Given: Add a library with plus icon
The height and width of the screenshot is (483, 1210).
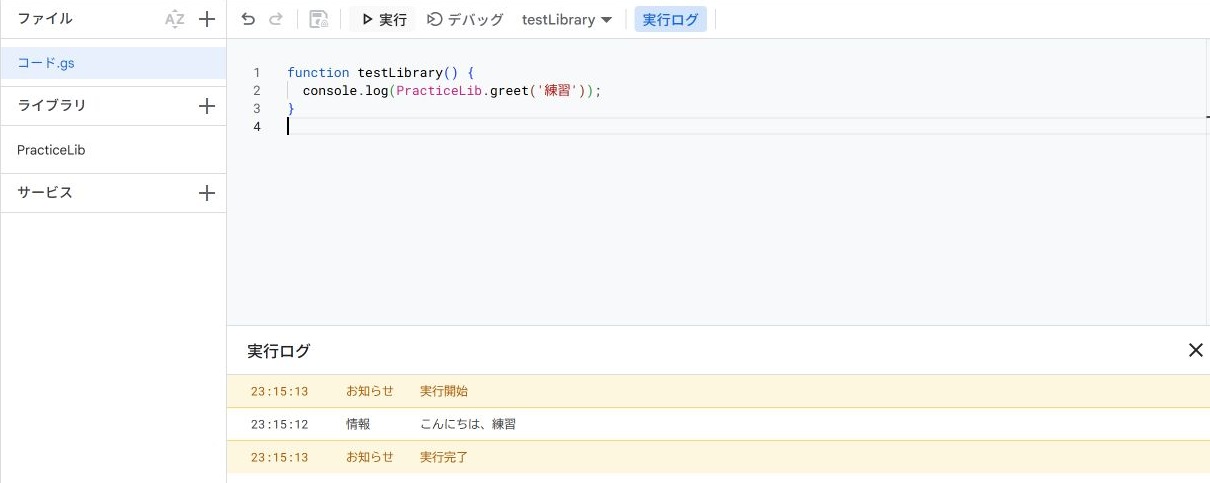Looking at the screenshot, I should (207, 106).
